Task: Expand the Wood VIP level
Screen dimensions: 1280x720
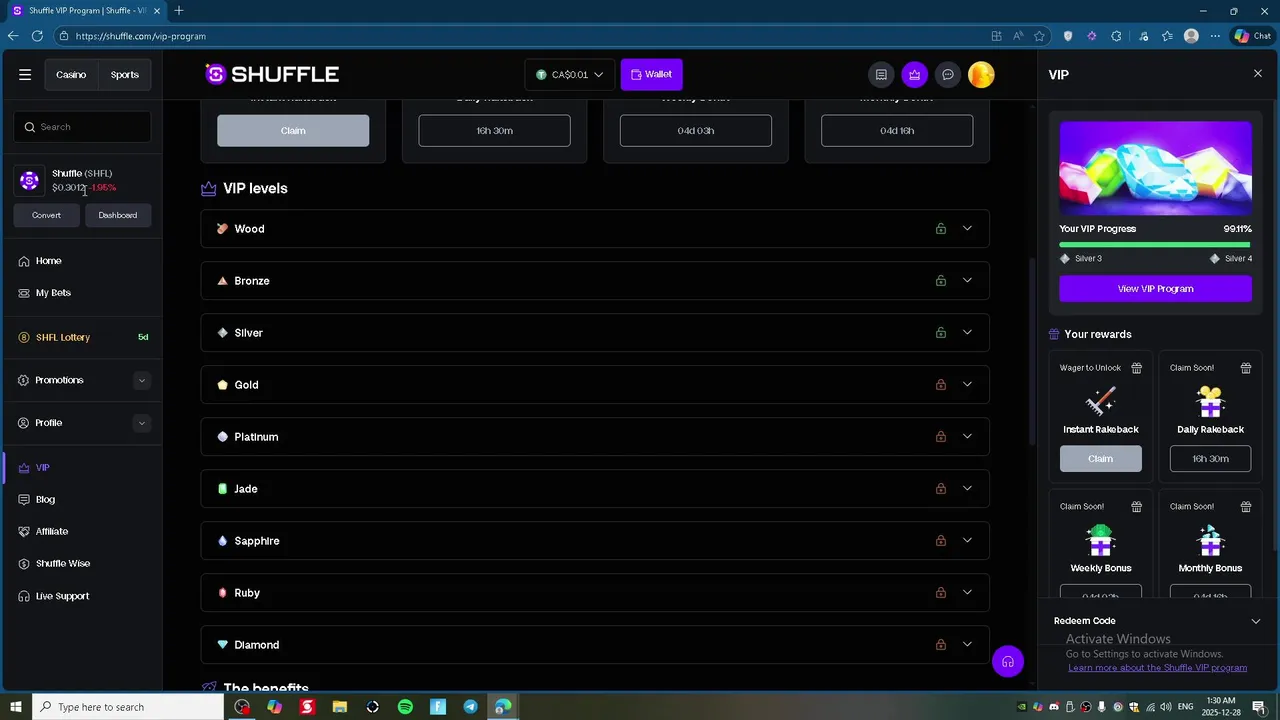Action: 967,229
